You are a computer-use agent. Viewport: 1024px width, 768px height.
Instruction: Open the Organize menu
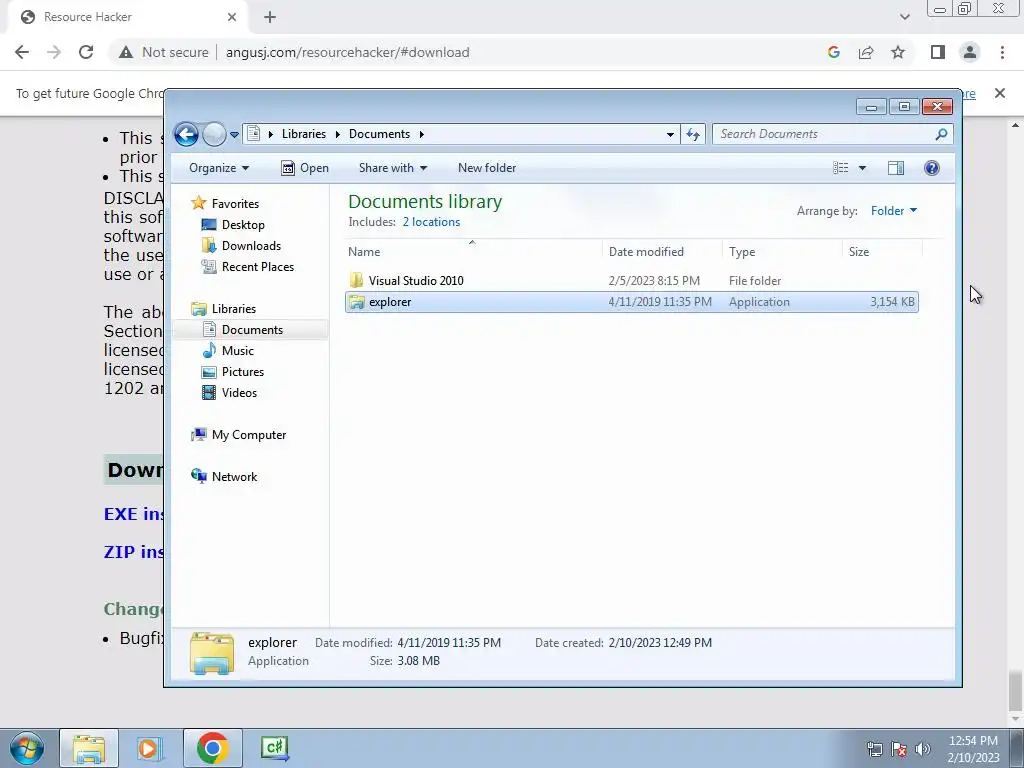(219, 168)
